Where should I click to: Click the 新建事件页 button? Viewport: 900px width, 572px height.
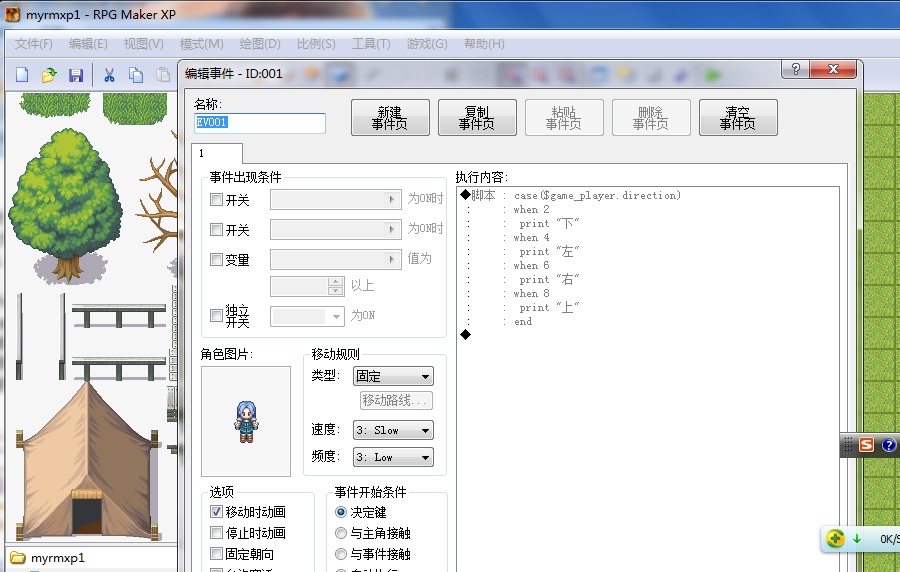coord(390,118)
